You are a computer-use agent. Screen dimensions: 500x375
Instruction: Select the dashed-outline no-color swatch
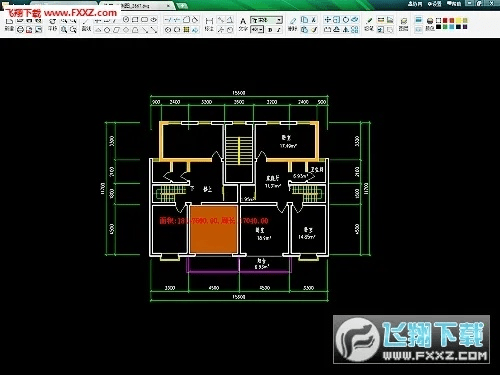[x=438, y=20]
